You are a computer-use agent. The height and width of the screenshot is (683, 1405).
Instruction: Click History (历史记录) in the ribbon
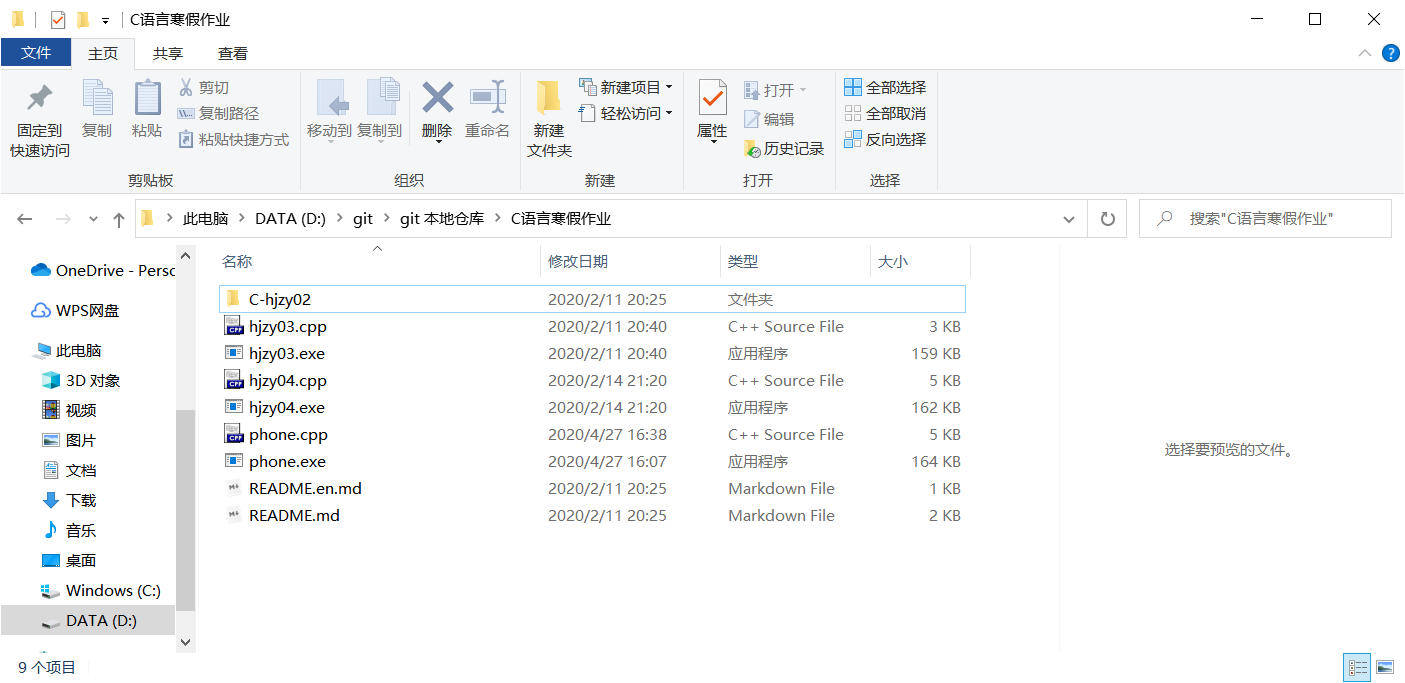pyautogui.click(x=784, y=149)
